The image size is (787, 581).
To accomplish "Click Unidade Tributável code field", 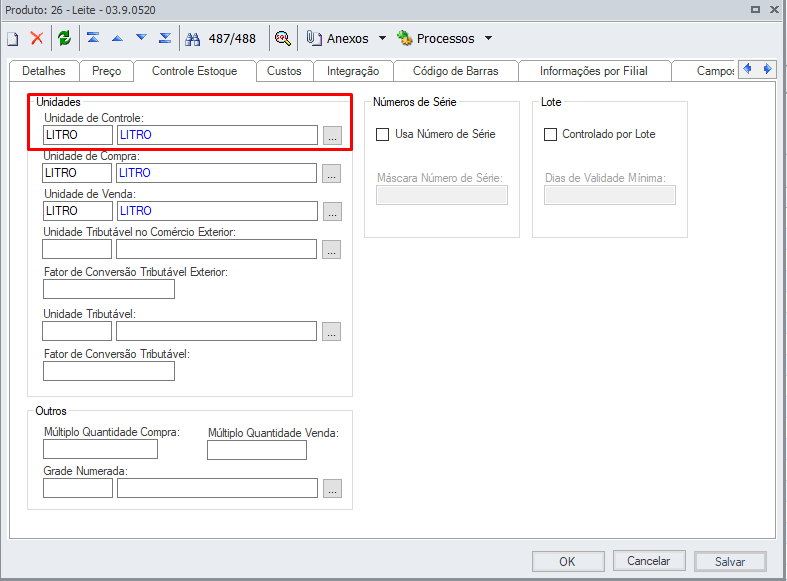I will pyautogui.click(x=77, y=331).
